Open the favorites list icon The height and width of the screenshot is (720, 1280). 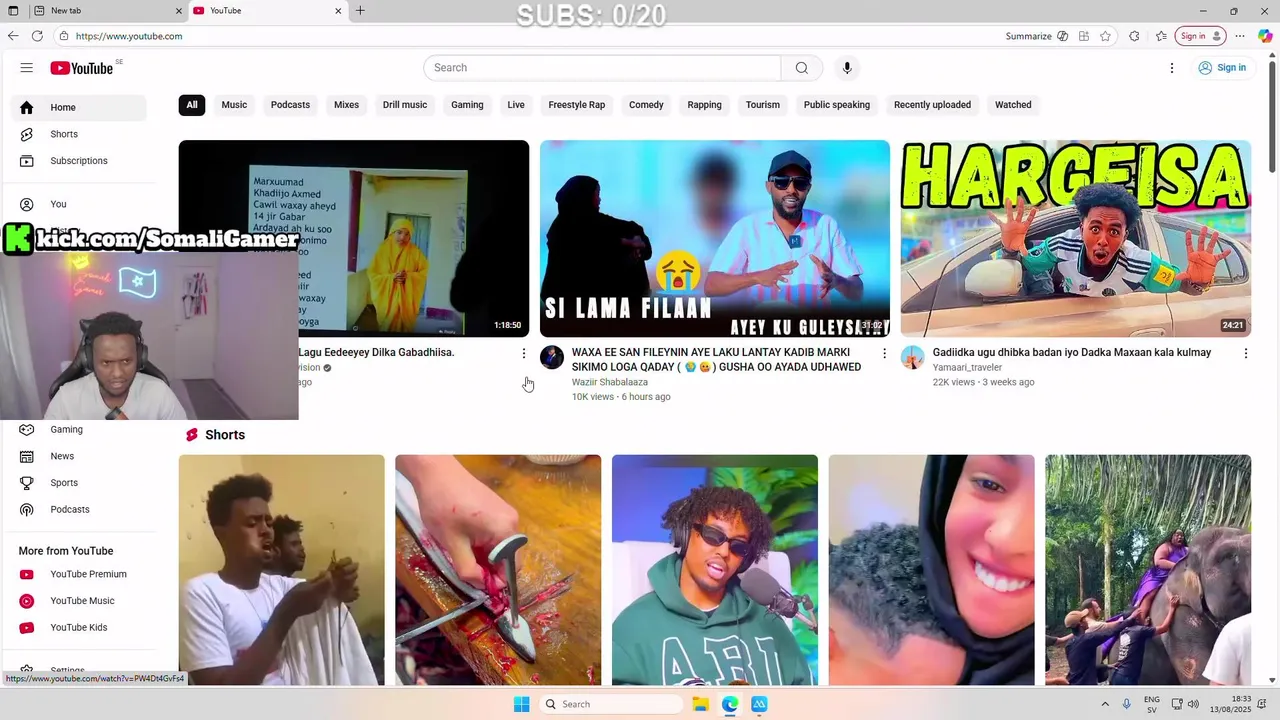[x=1161, y=36]
